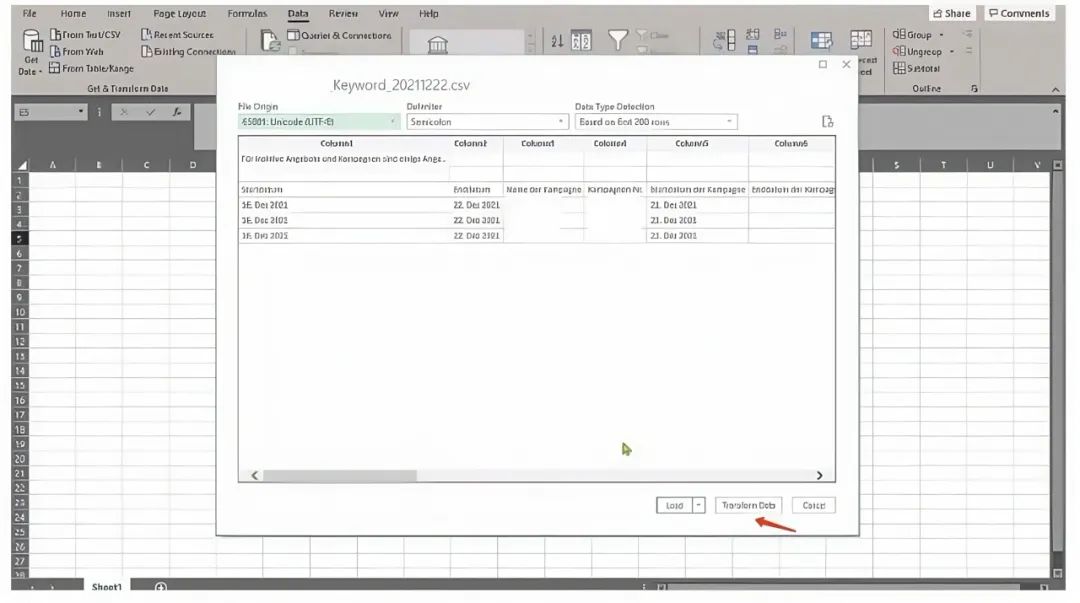Click the Insert Function fx icon
1080x603 pixels.
(x=176, y=112)
